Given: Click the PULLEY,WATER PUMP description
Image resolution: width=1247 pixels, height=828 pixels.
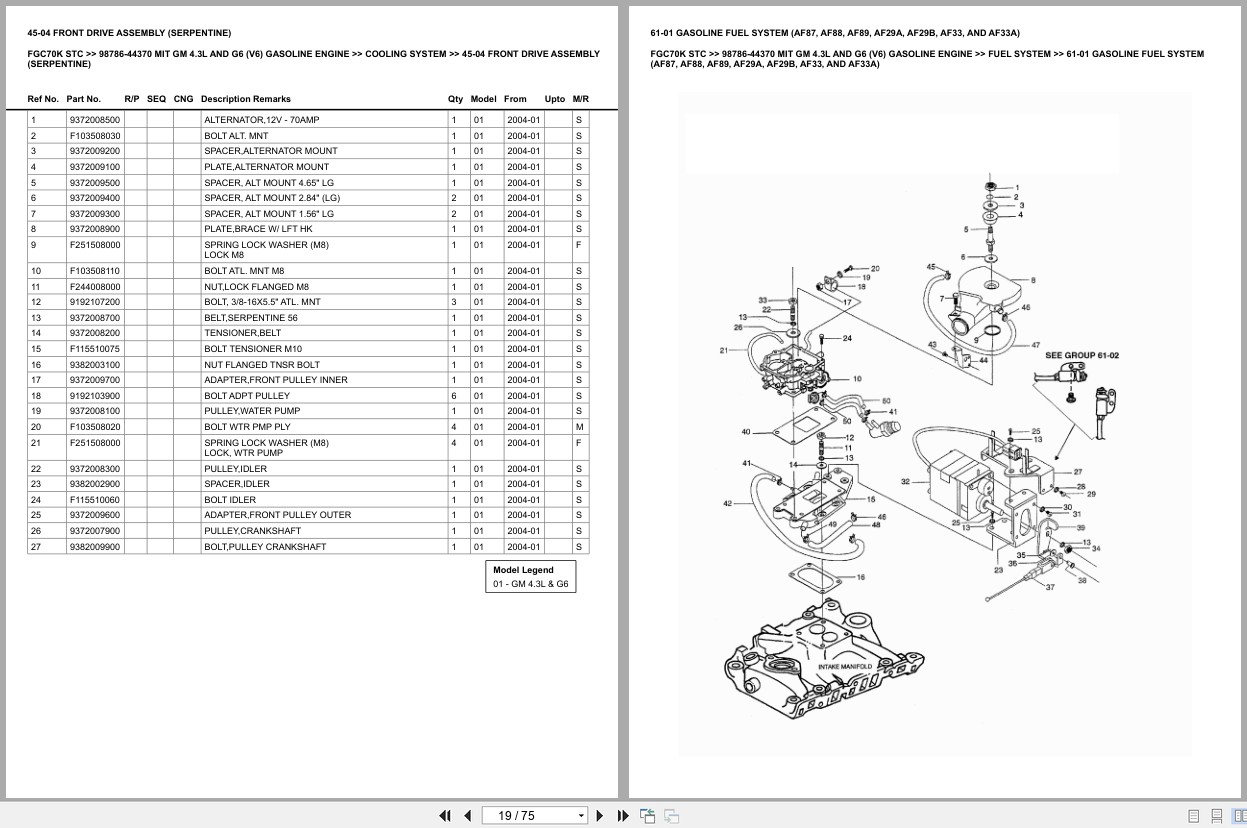Looking at the screenshot, I should (x=252, y=411).
